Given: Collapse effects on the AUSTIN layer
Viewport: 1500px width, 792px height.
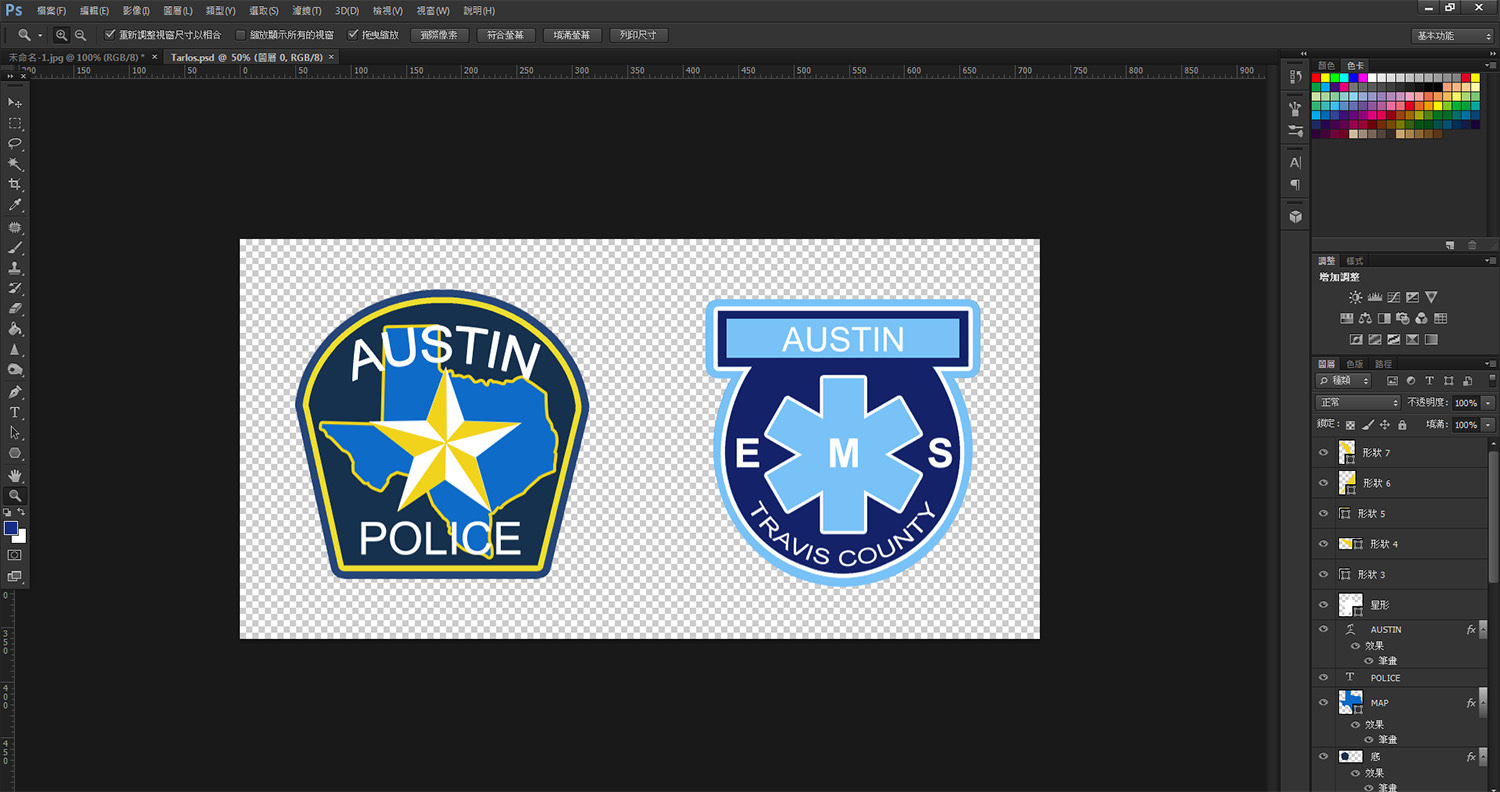Looking at the screenshot, I should point(1484,630).
